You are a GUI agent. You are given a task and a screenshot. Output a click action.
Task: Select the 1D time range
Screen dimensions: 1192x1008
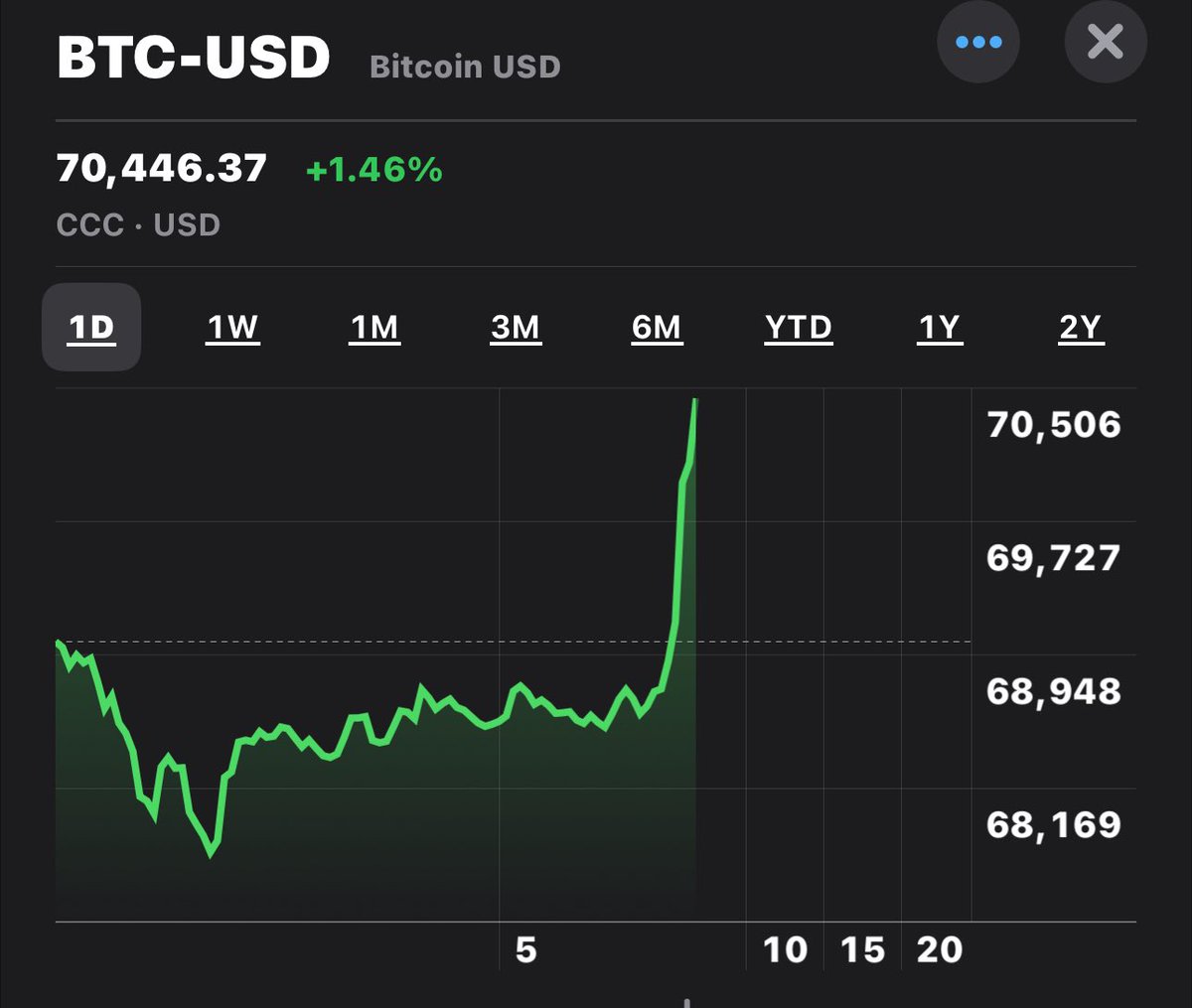coord(91,327)
